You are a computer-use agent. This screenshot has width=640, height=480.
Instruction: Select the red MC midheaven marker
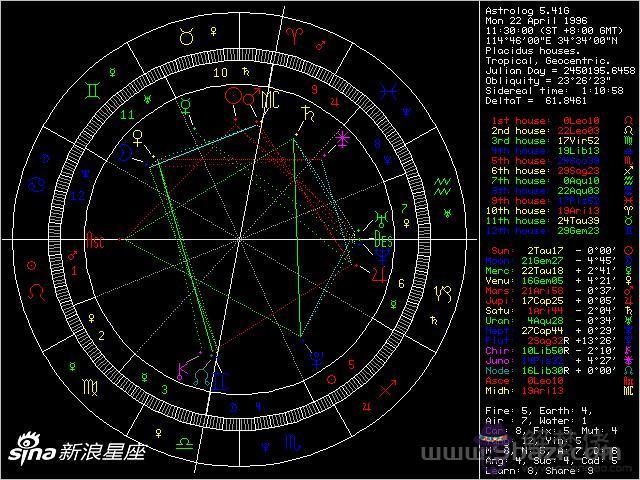click(x=268, y=100)
